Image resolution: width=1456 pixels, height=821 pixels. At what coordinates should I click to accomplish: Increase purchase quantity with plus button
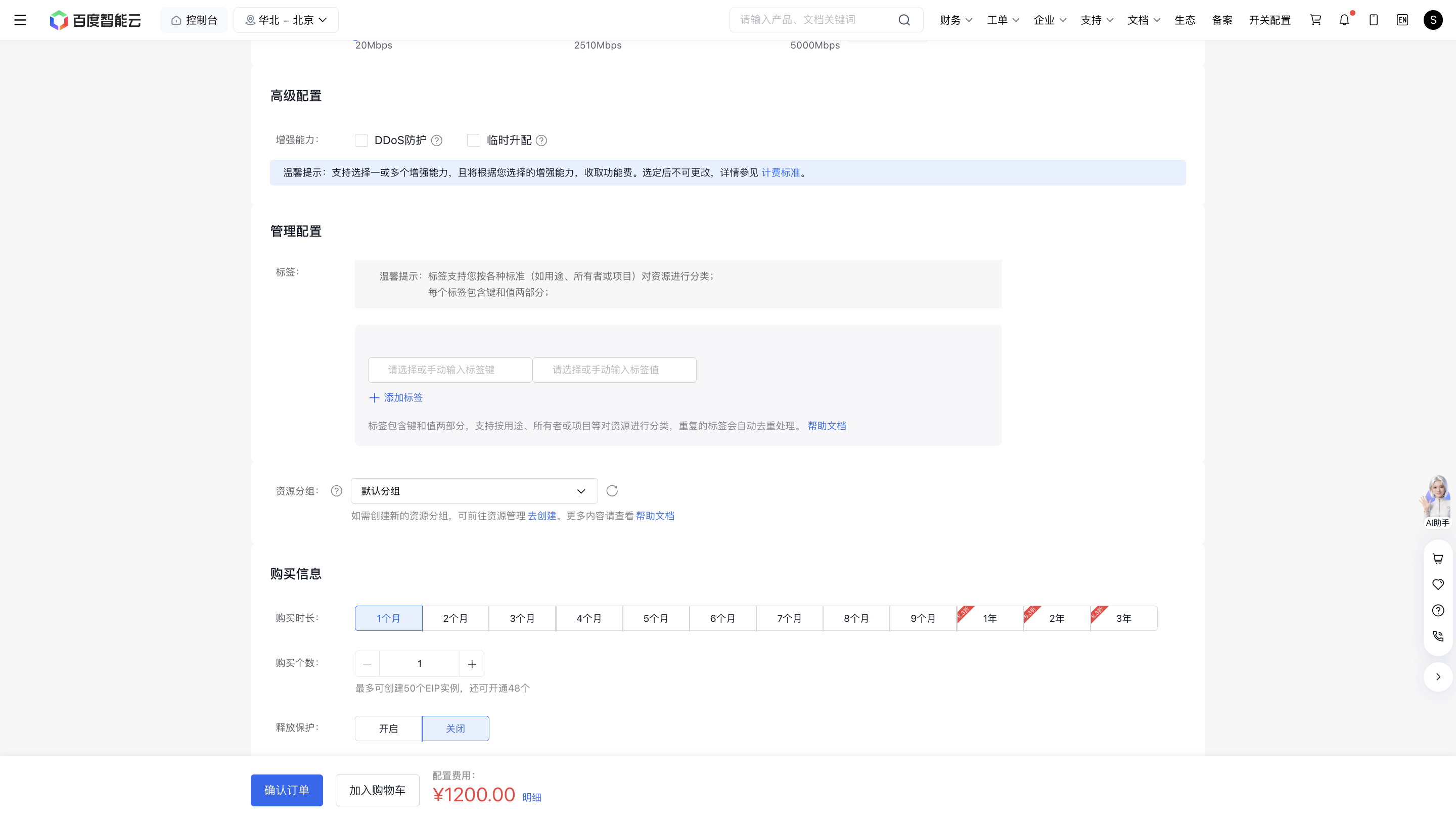(472, 664)
